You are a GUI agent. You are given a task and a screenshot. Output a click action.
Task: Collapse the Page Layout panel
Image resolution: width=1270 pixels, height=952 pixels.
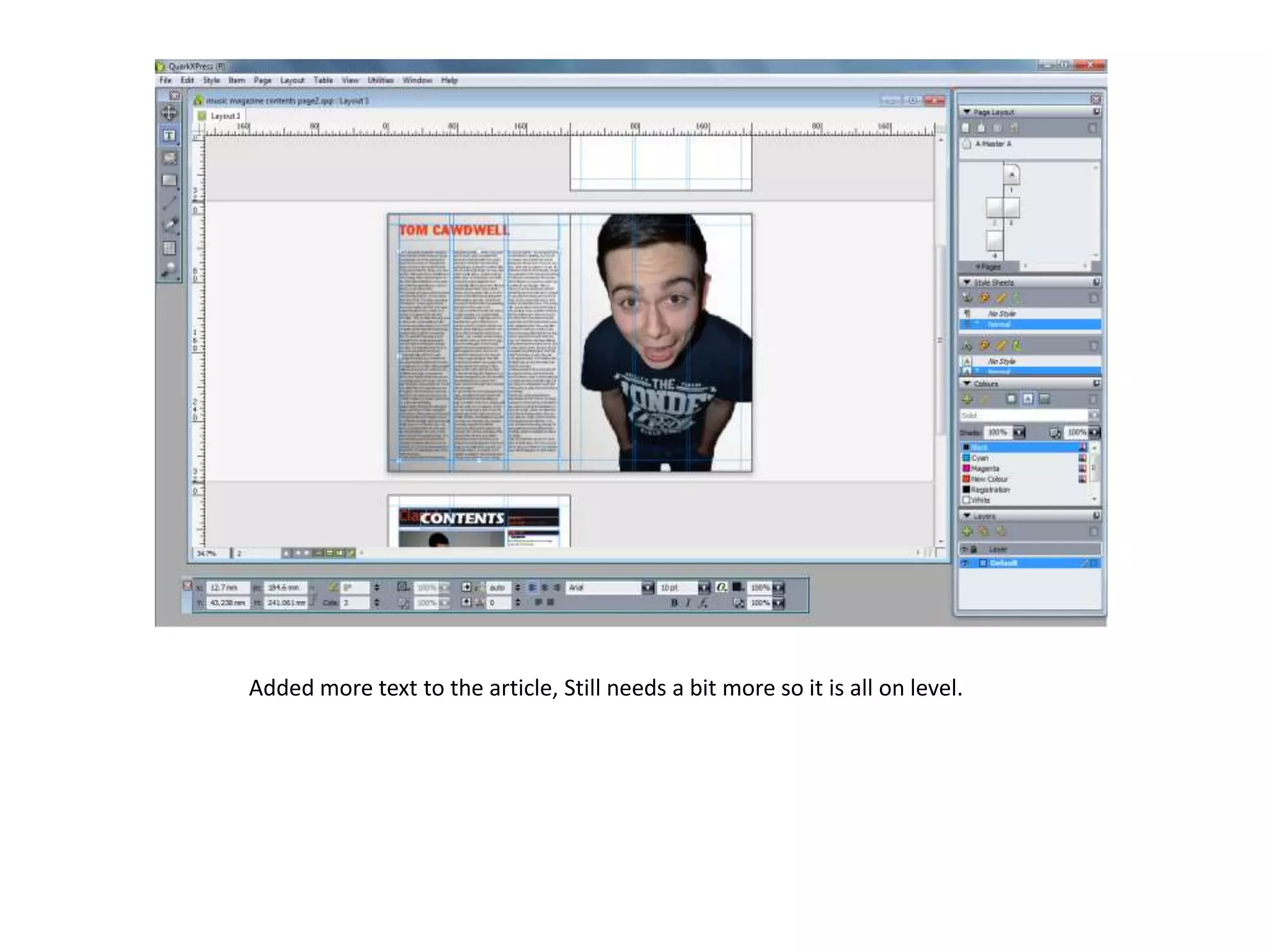click(967, 112)
